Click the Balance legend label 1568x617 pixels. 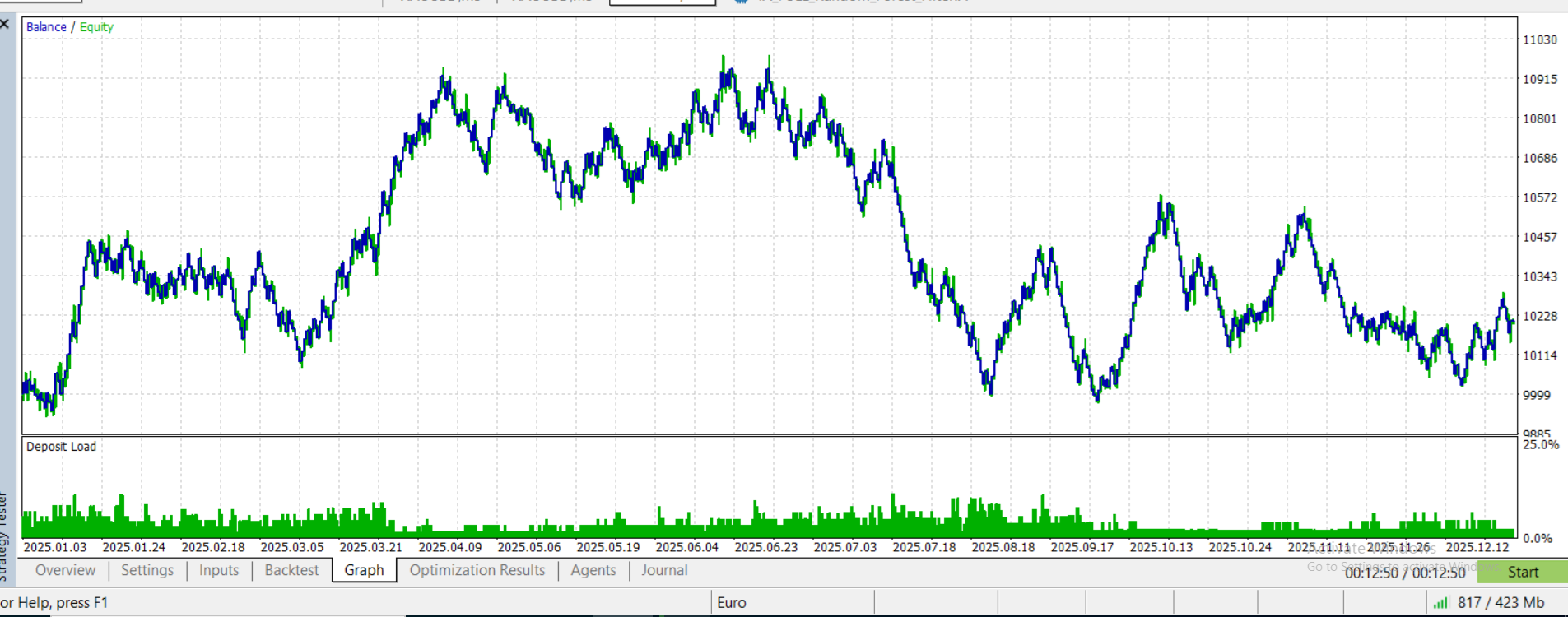pos(46,27)
